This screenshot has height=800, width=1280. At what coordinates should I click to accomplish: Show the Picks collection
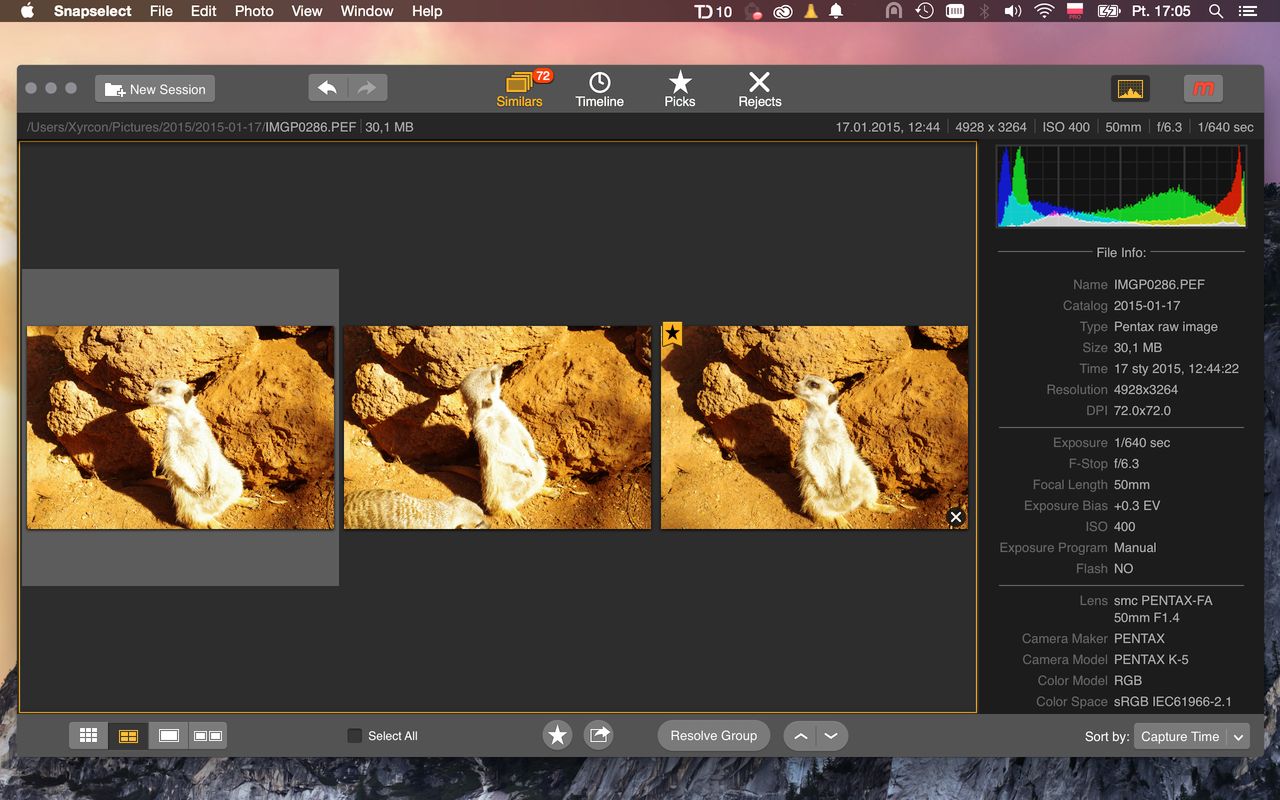[x=680, y=89]
